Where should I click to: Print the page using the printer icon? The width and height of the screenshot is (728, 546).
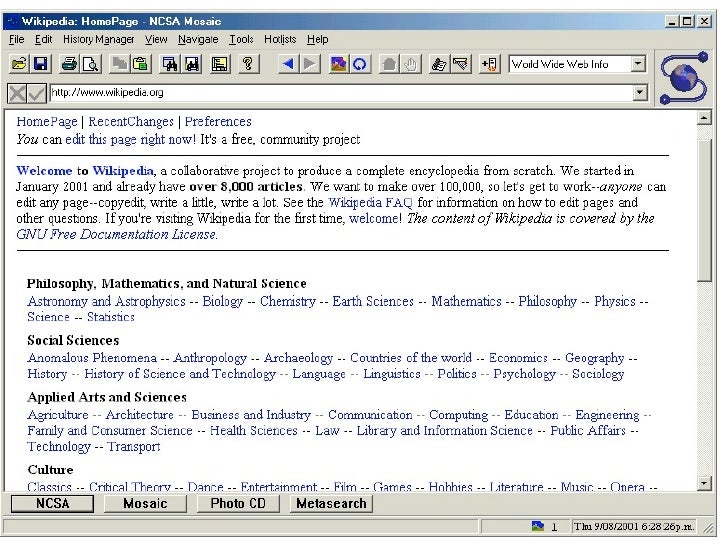click(x=70, y=64)
